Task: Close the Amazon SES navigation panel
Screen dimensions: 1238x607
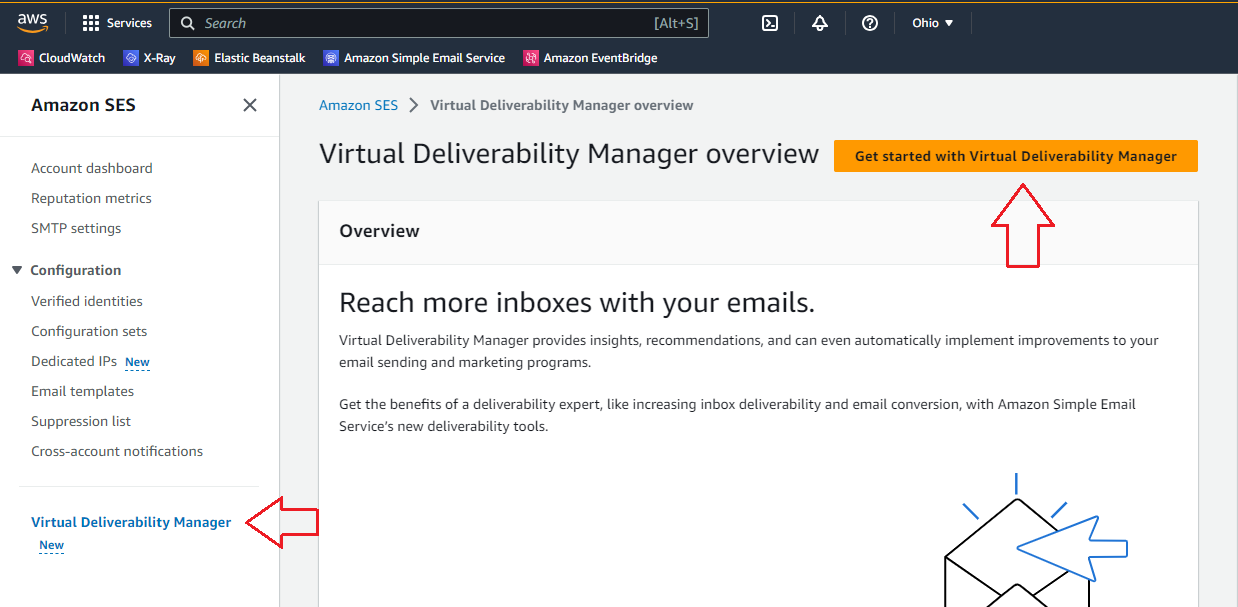Action: [x=250, y=104]
